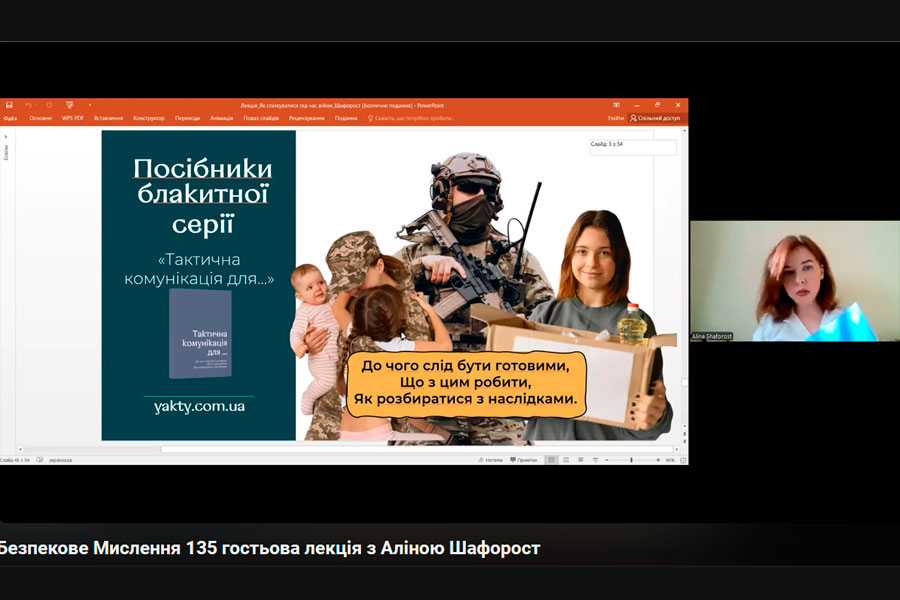Select Slide Sorter view icon
The width and height of the screenshot is (900, 600).
coord(566,460)
